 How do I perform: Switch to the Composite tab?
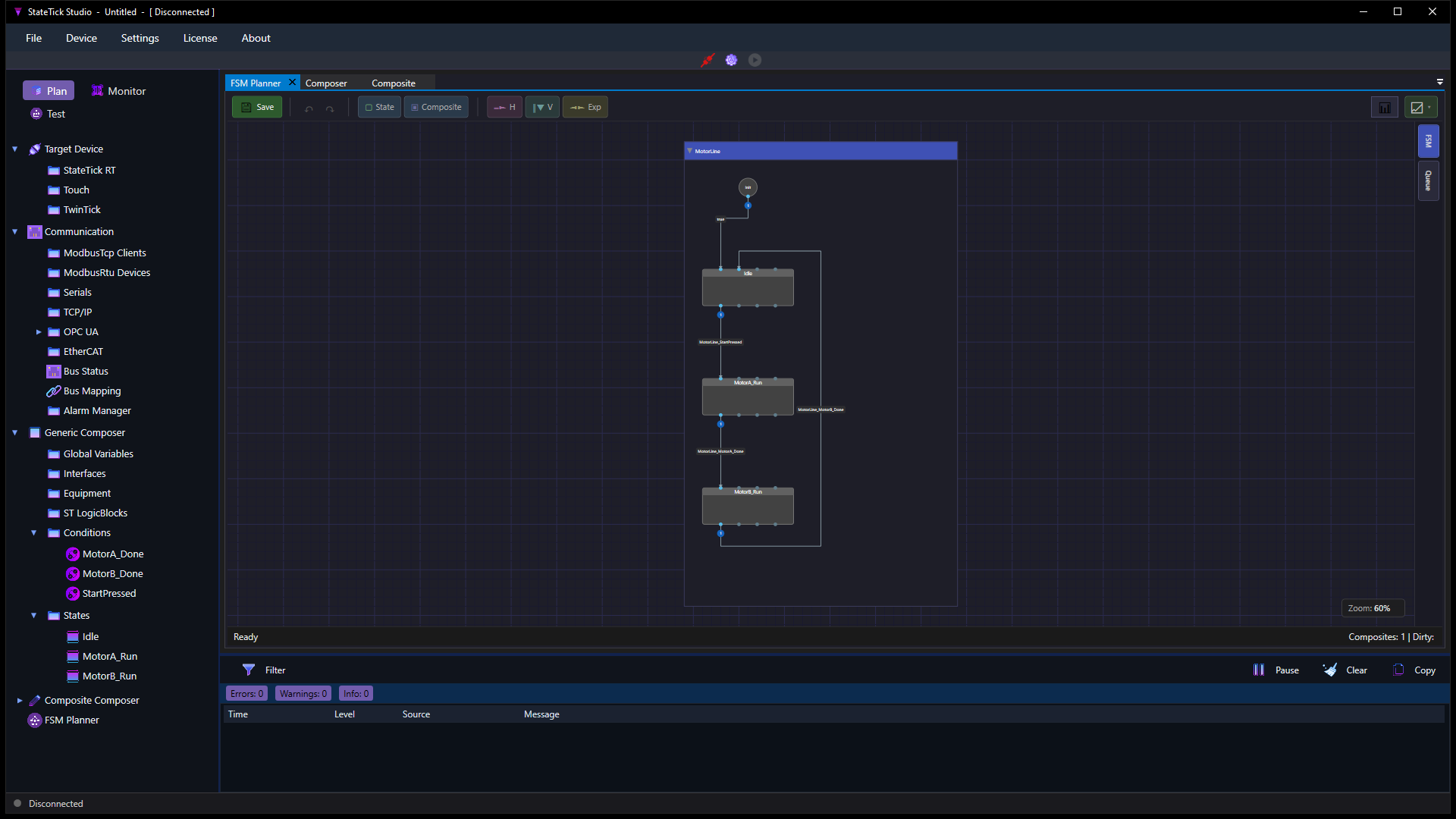pyautogui.click(x=394, y=83)
